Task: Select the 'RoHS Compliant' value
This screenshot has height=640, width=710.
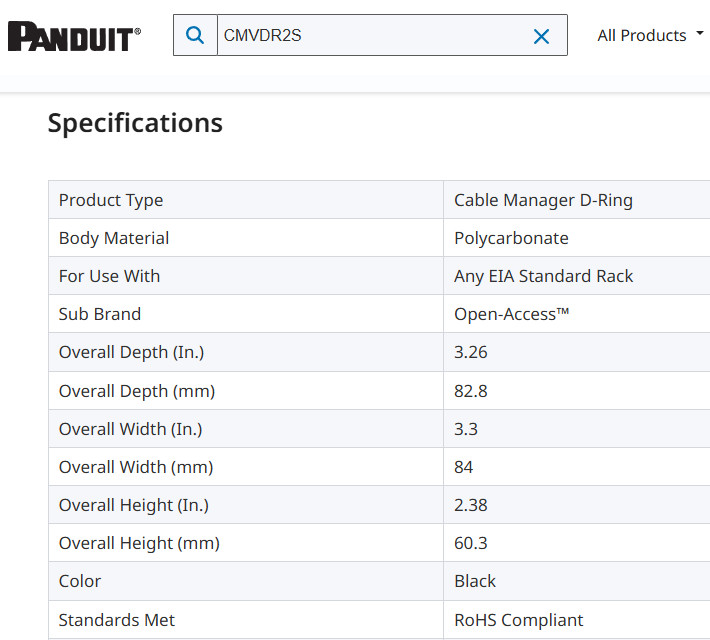Action: pyautogui.click(x=518, y=621)
